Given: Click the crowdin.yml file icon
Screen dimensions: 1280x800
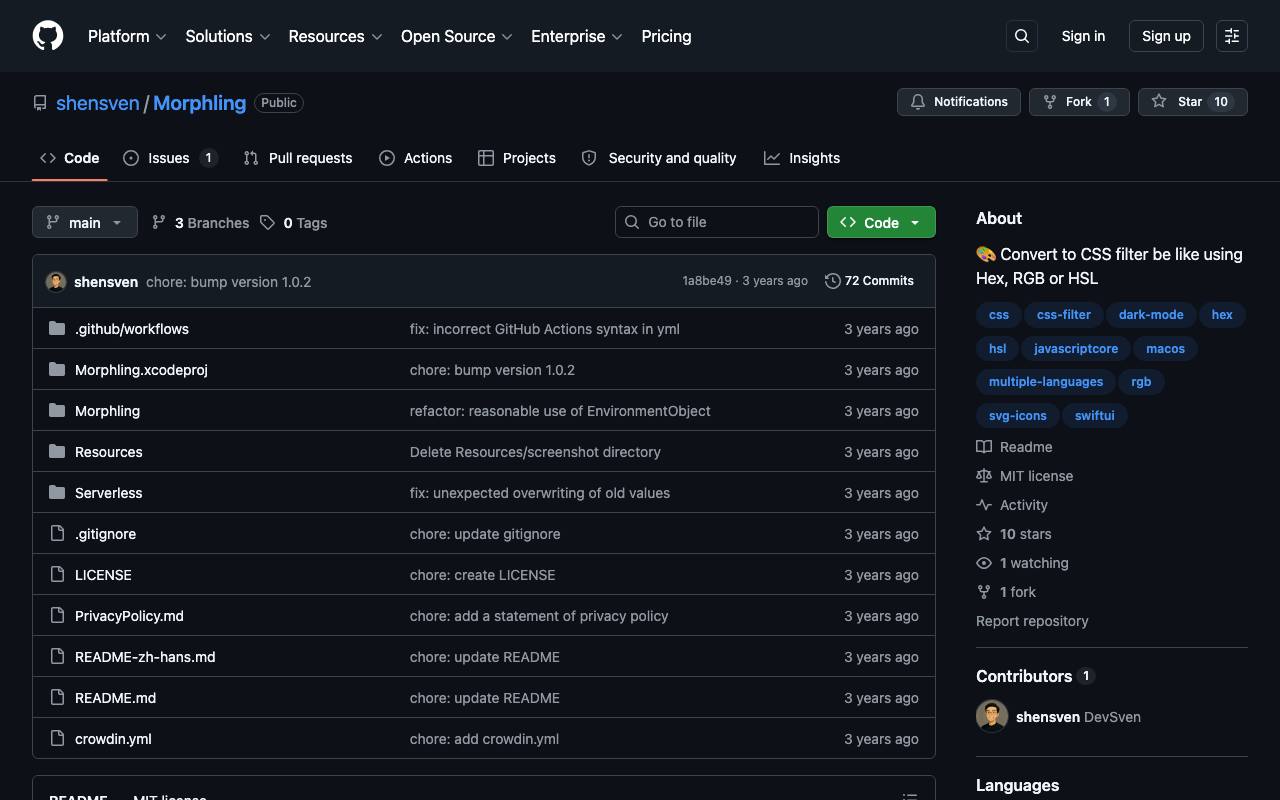Looking at the screenshot, I should click(57, 739).
